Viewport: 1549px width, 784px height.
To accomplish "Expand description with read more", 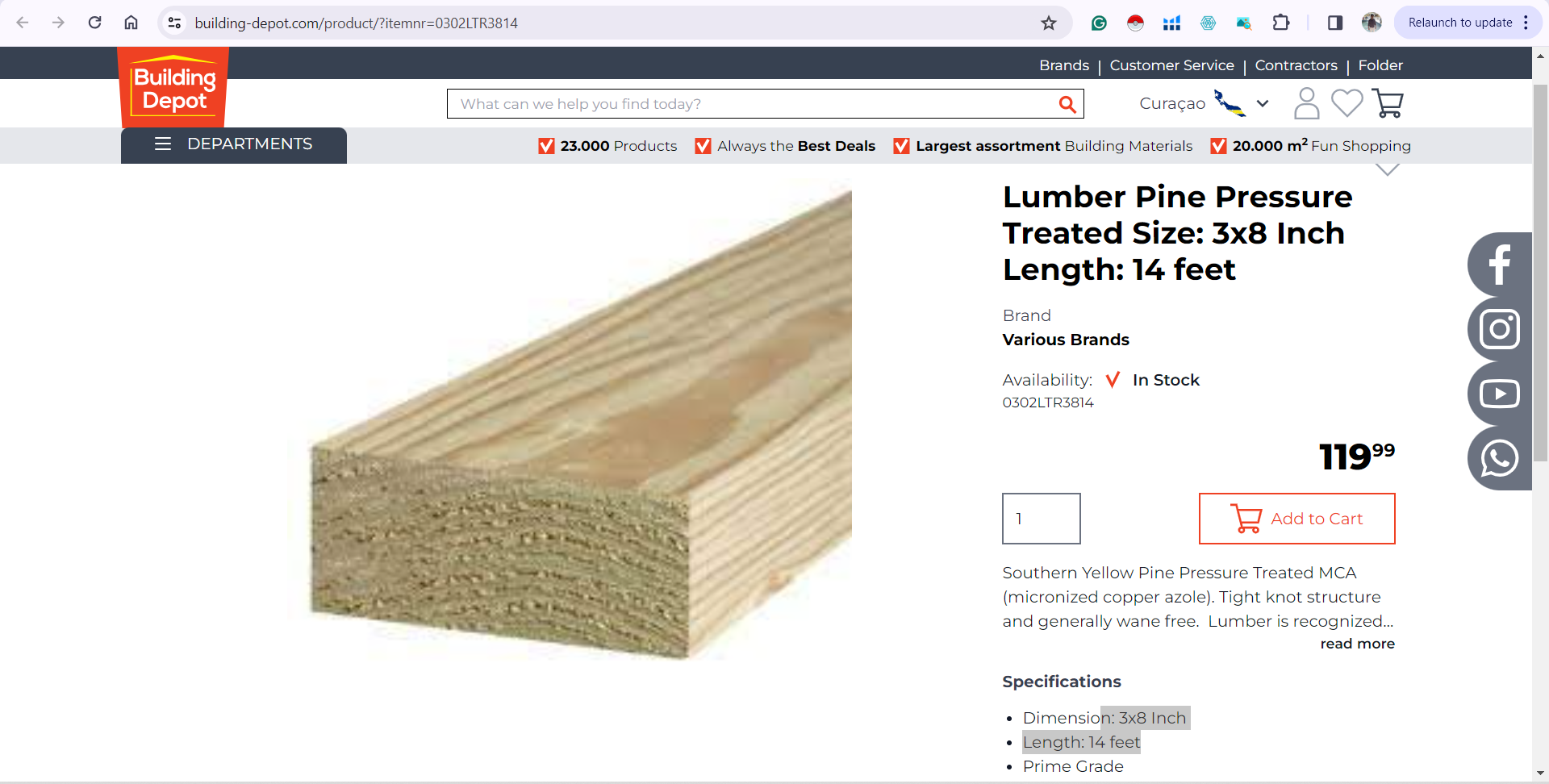I will coord(1357,644).
